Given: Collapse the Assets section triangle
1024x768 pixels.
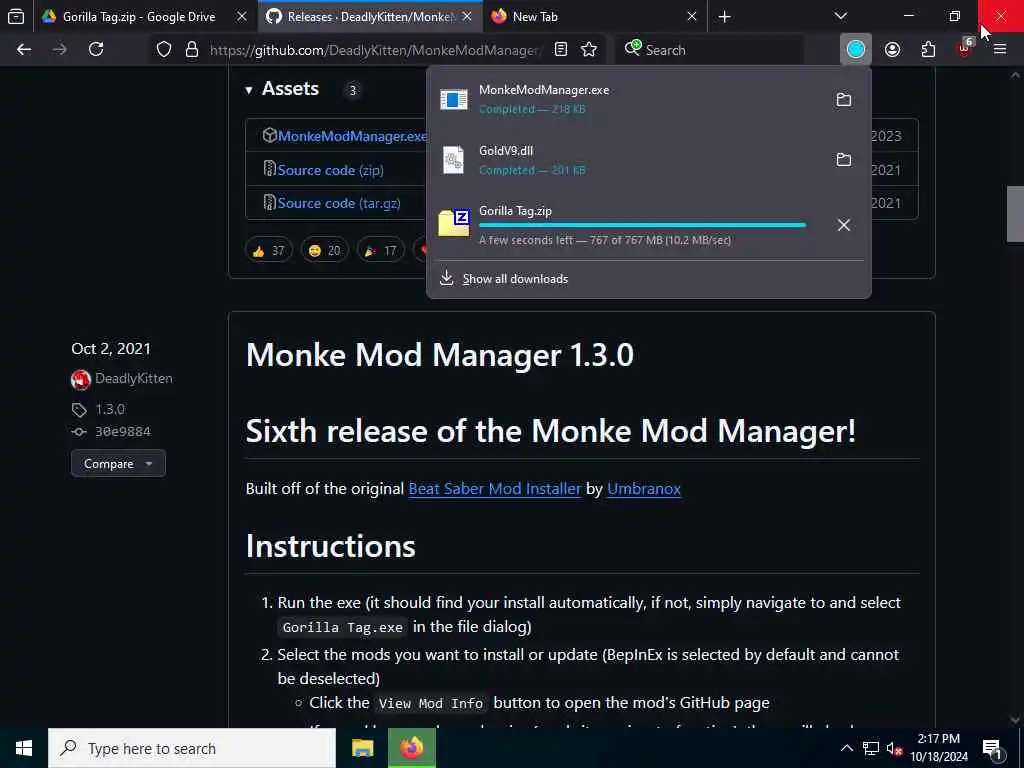Looking at the screenshot, I should (x=249, y=90).
